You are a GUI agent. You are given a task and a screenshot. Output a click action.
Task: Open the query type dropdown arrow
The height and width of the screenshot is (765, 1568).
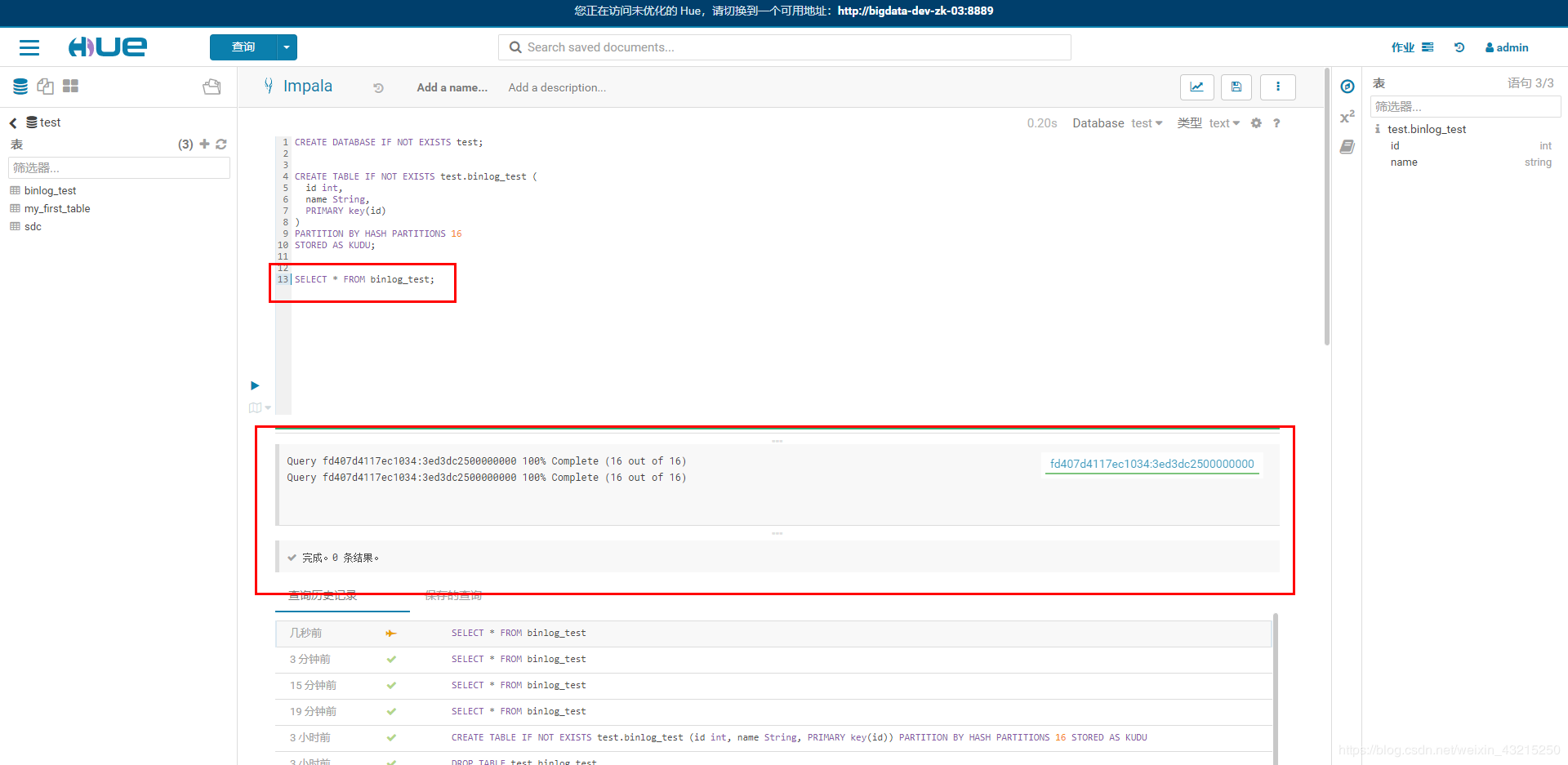point(287,47)
